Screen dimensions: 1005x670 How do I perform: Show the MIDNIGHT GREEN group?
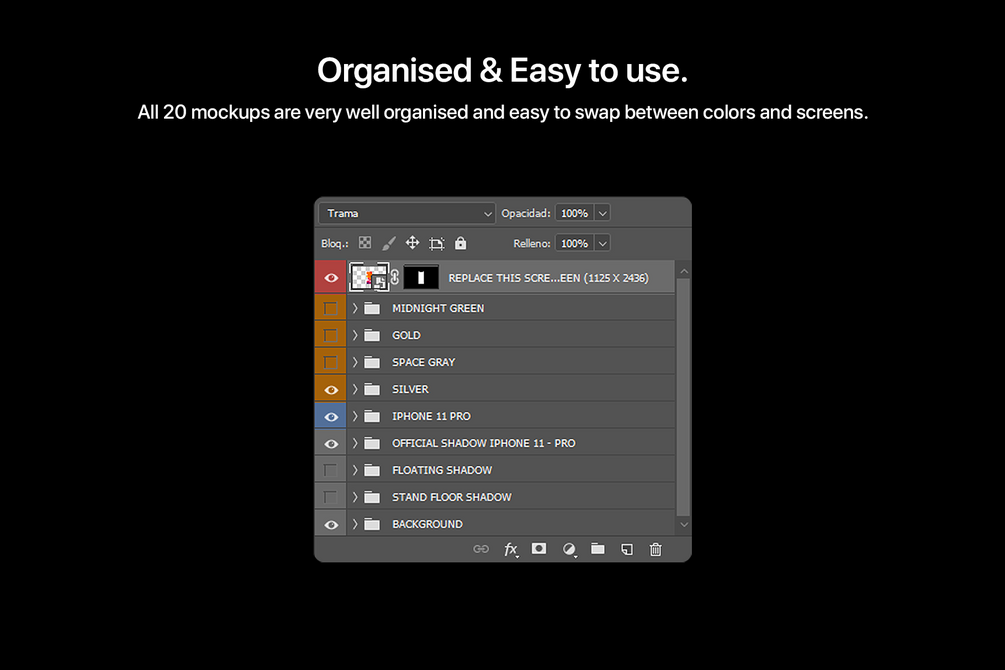(330, 308)
